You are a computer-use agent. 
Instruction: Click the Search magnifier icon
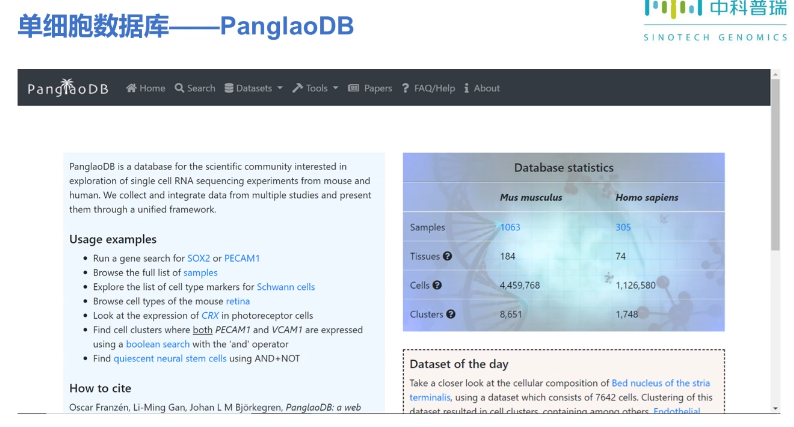pos(179,88)
